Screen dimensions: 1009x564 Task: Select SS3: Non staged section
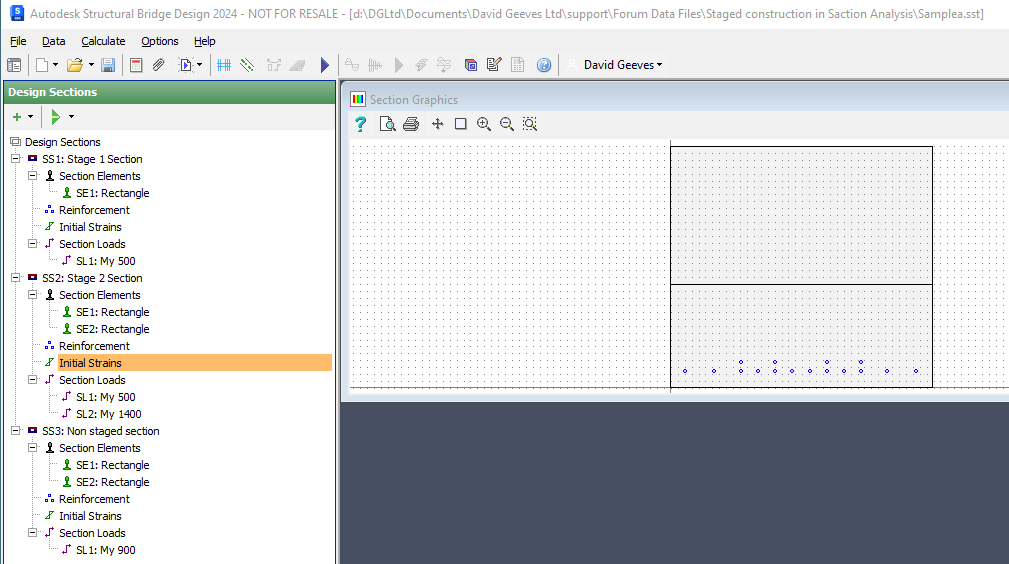(100, 431)
